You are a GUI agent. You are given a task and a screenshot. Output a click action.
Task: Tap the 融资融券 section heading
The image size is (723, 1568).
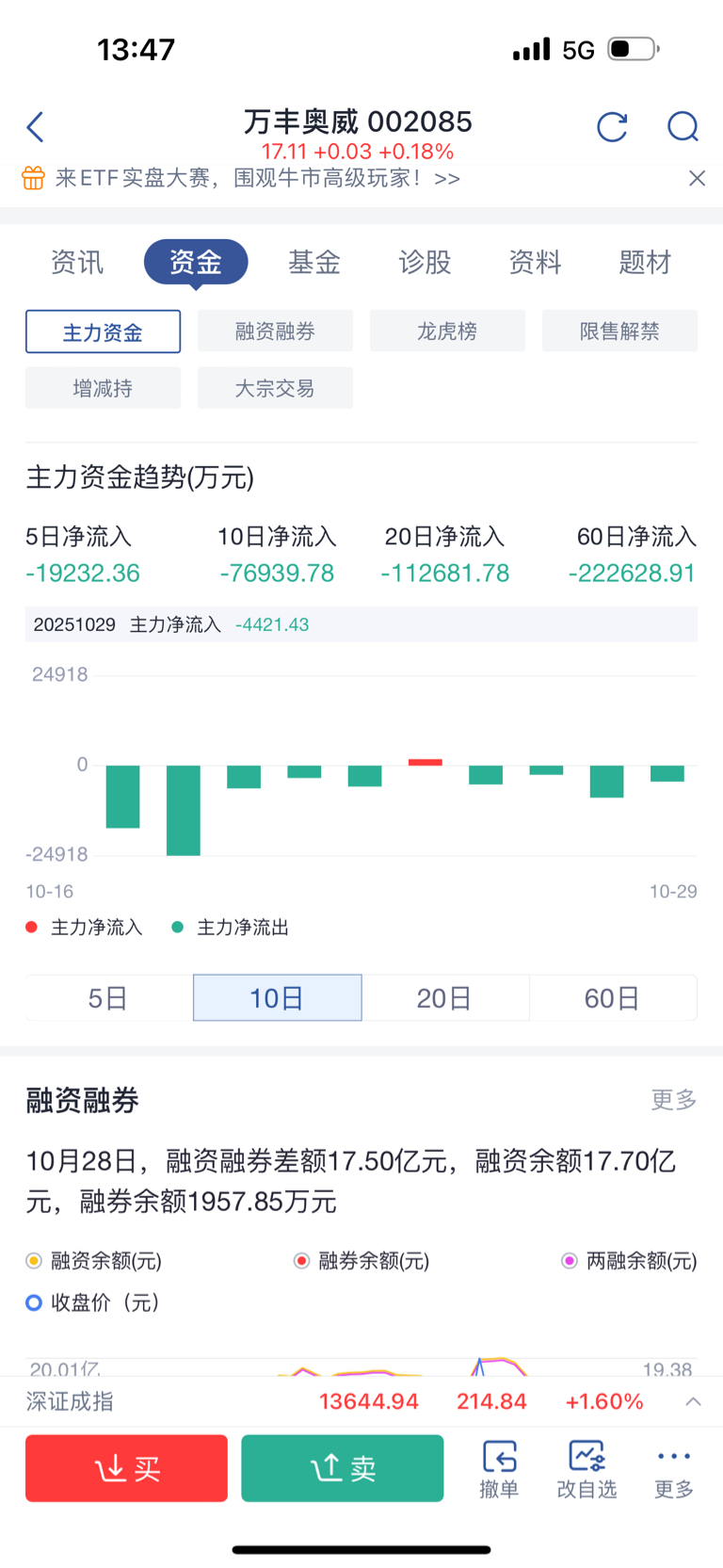pos(83,1100)
